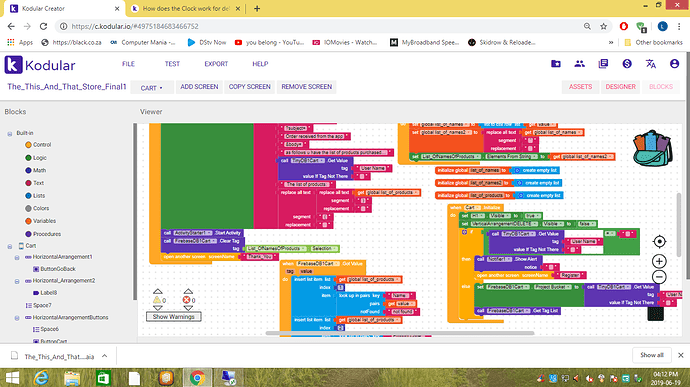Image resolution: width=690 pixels, height=387 pixels.
Task: Open the HELP menu
Action: click(x=260, y=64)
